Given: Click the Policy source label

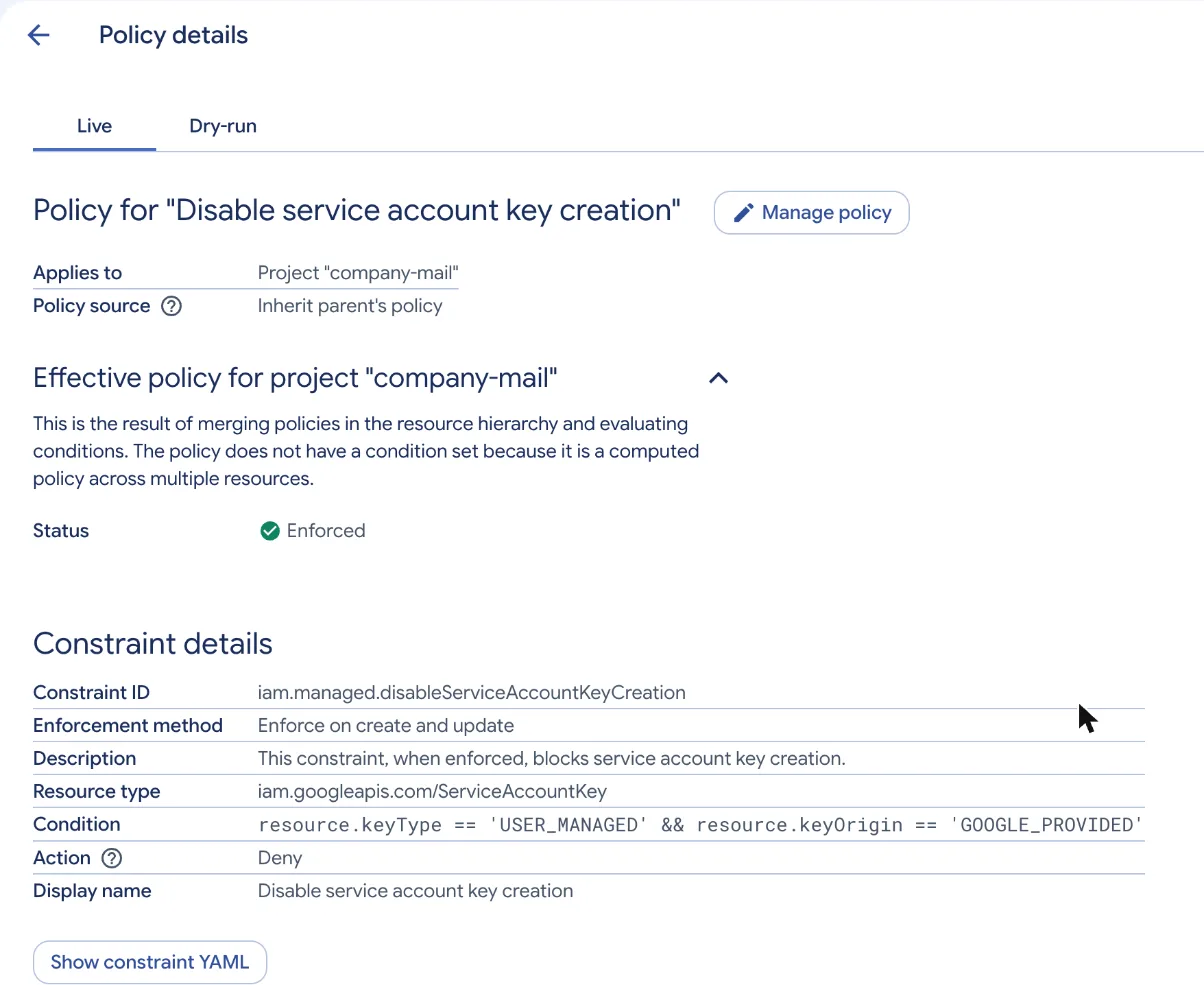Looking at the screenshot, I should click(92, 306).
